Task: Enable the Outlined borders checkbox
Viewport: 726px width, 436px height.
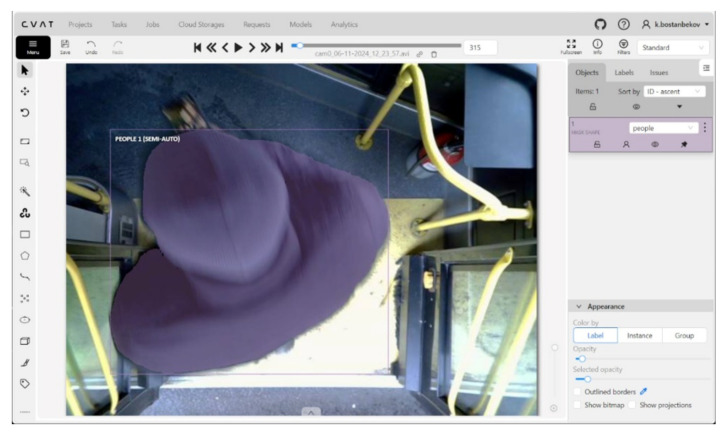Action: tap(577, 392)
